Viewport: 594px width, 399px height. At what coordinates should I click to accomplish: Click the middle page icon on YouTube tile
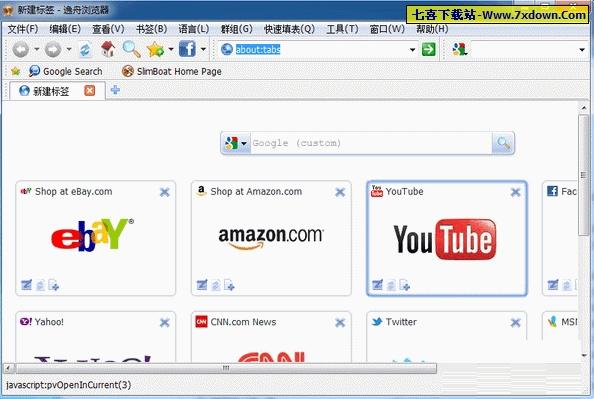[x=391, y=285]
